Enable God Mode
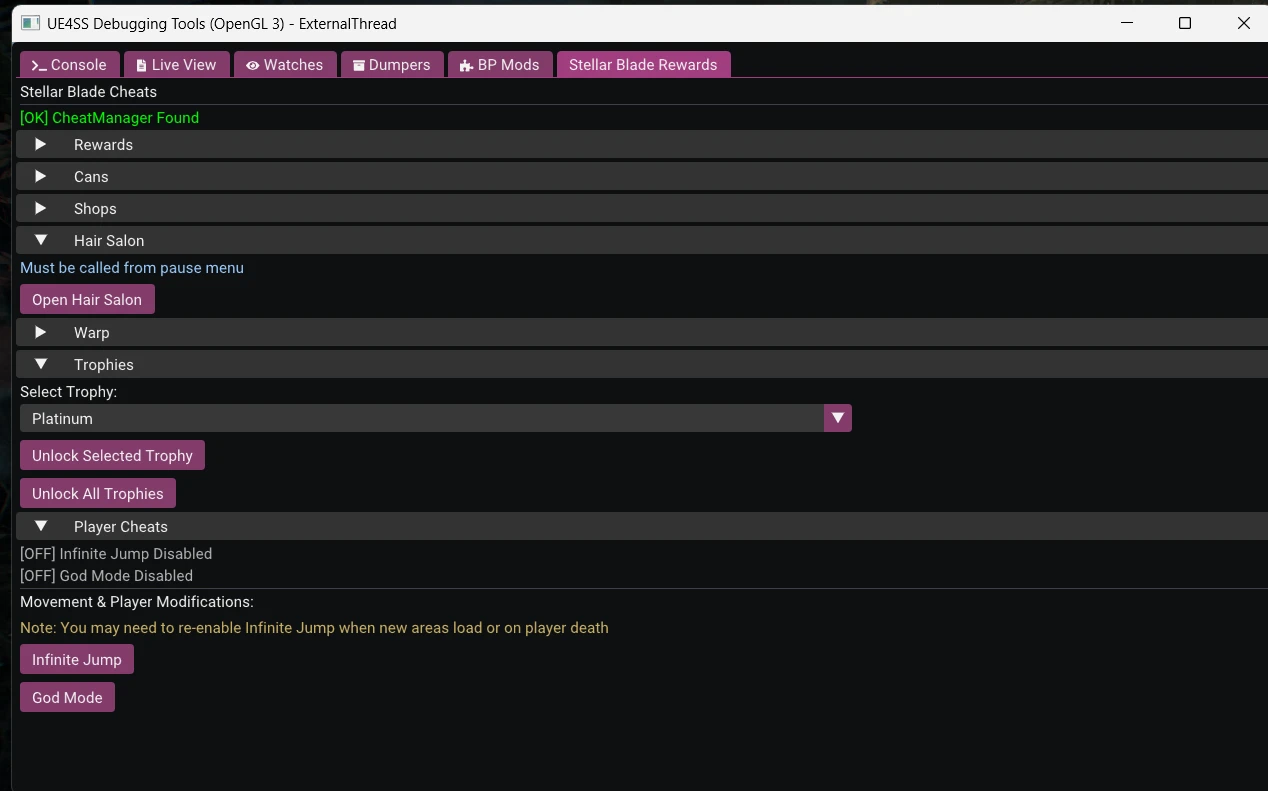 click(67, 697)
